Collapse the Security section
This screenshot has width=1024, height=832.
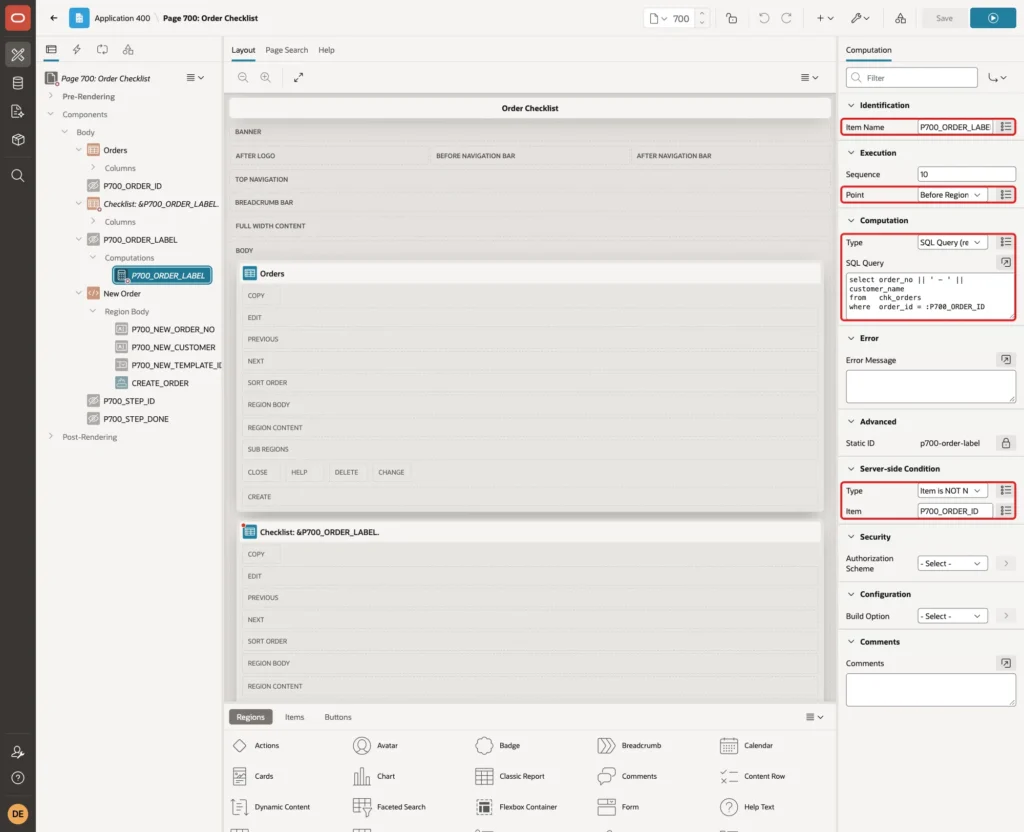tap(850, 537)
